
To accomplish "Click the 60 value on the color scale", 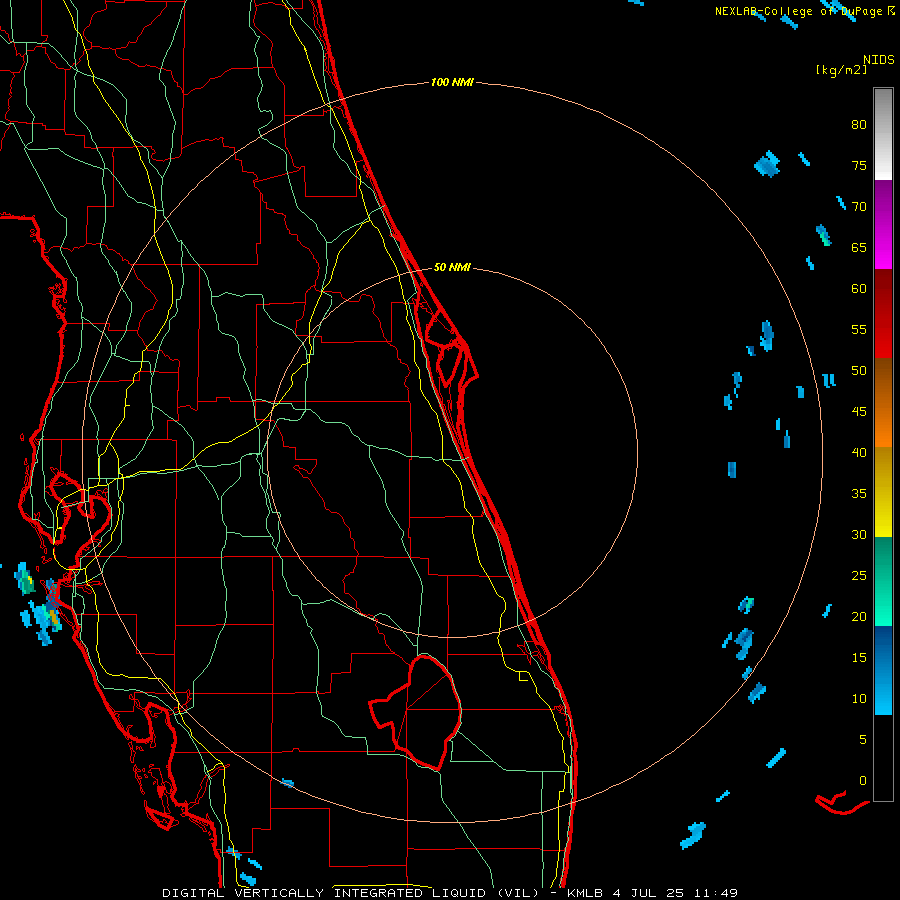I will (859, 289).
